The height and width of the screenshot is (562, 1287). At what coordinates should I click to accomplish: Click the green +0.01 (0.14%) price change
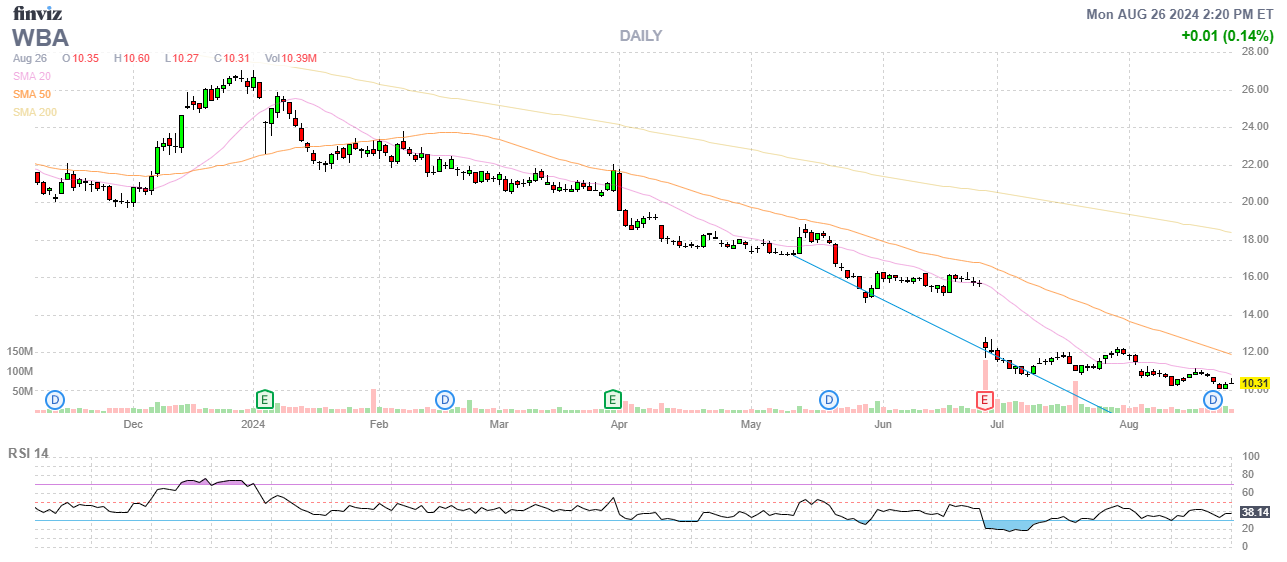click(1227, 36)
